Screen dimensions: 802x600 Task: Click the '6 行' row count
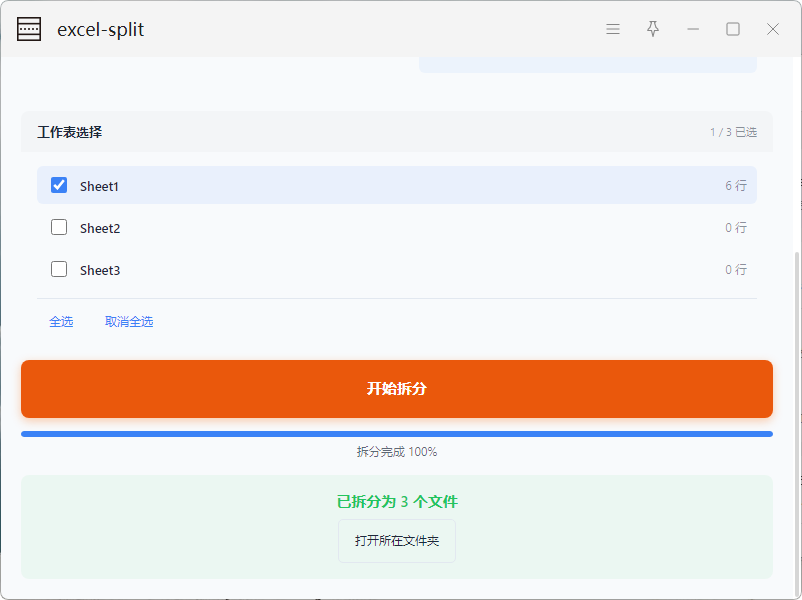(736, 186)
